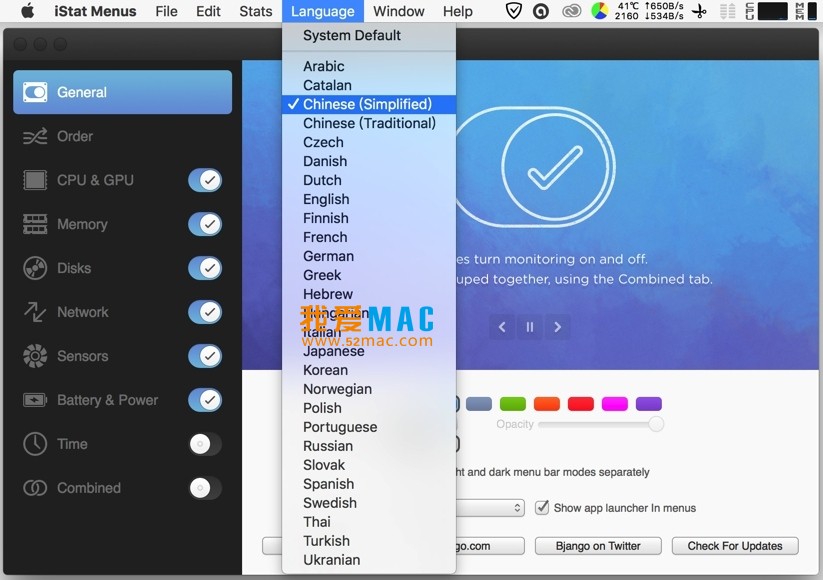Pick the green color swatch
Viewport: 823px width, 580px height.
tap(513, 404)
